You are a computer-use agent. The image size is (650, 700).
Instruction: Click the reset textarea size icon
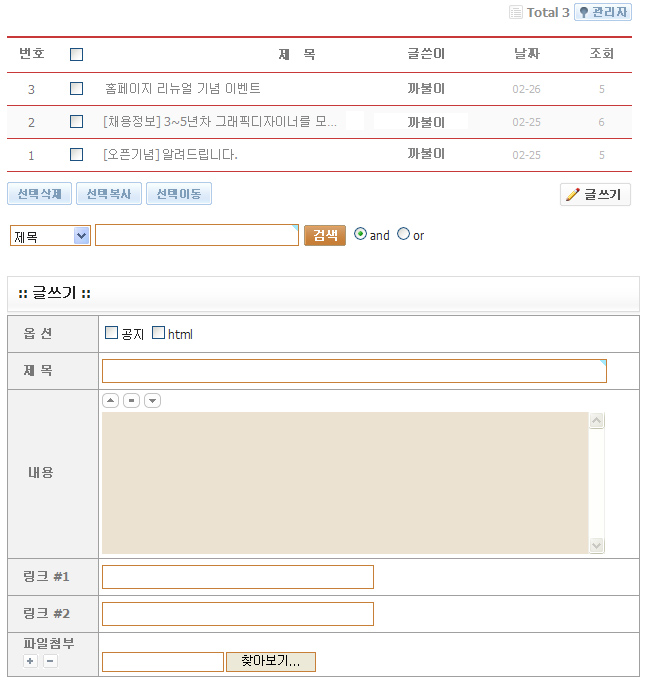(x=131, y=400)
